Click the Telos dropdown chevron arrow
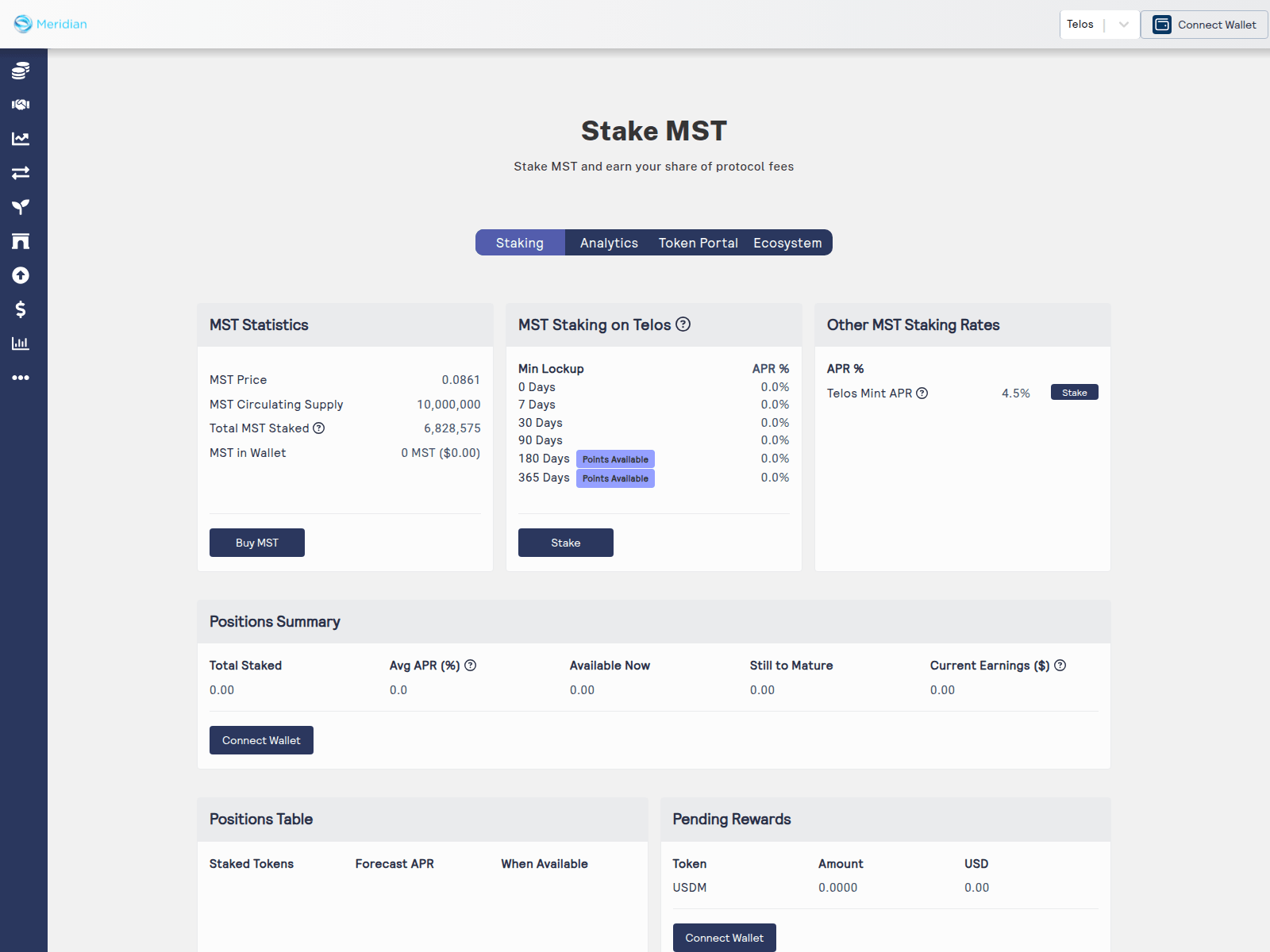This screenshot has height=952, width=1270. pyautogui.click(x=1124, y=25)
